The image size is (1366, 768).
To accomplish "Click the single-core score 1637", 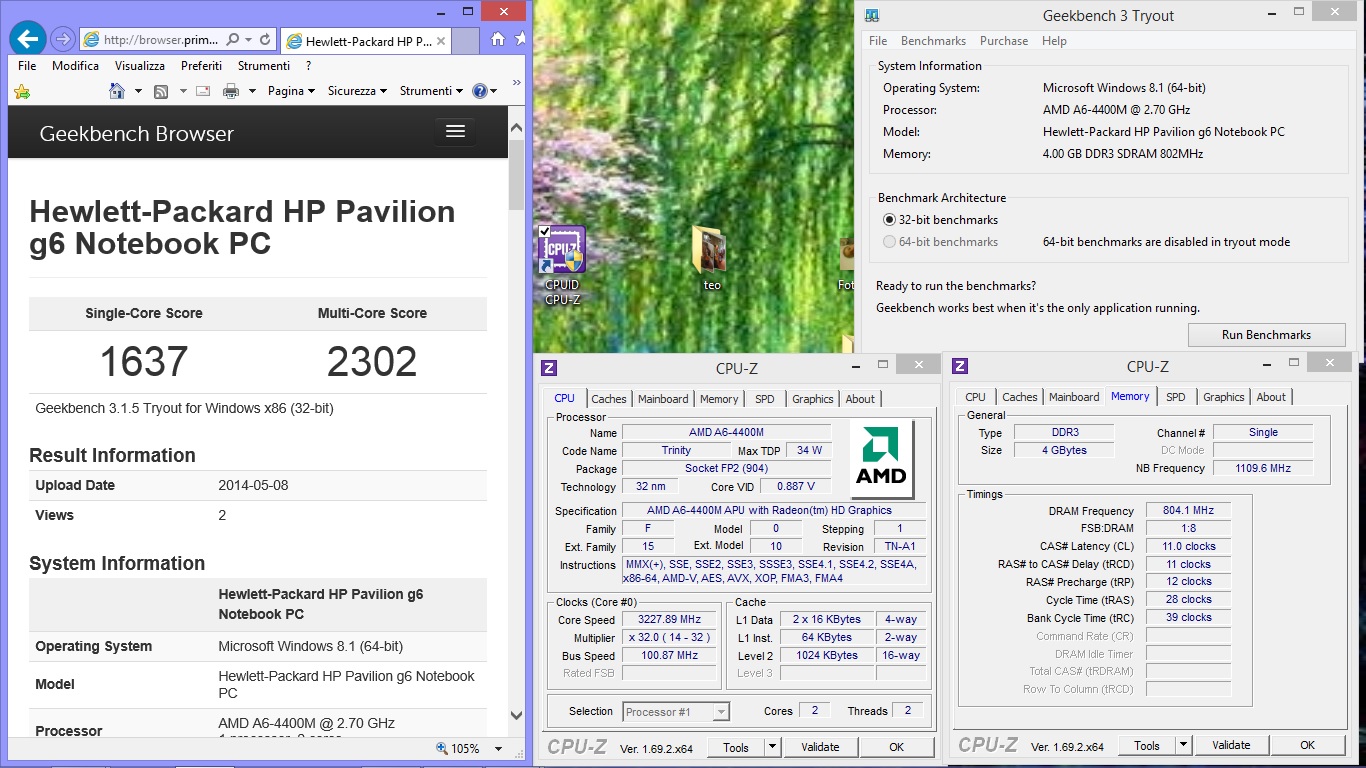I will pos(144,361).
